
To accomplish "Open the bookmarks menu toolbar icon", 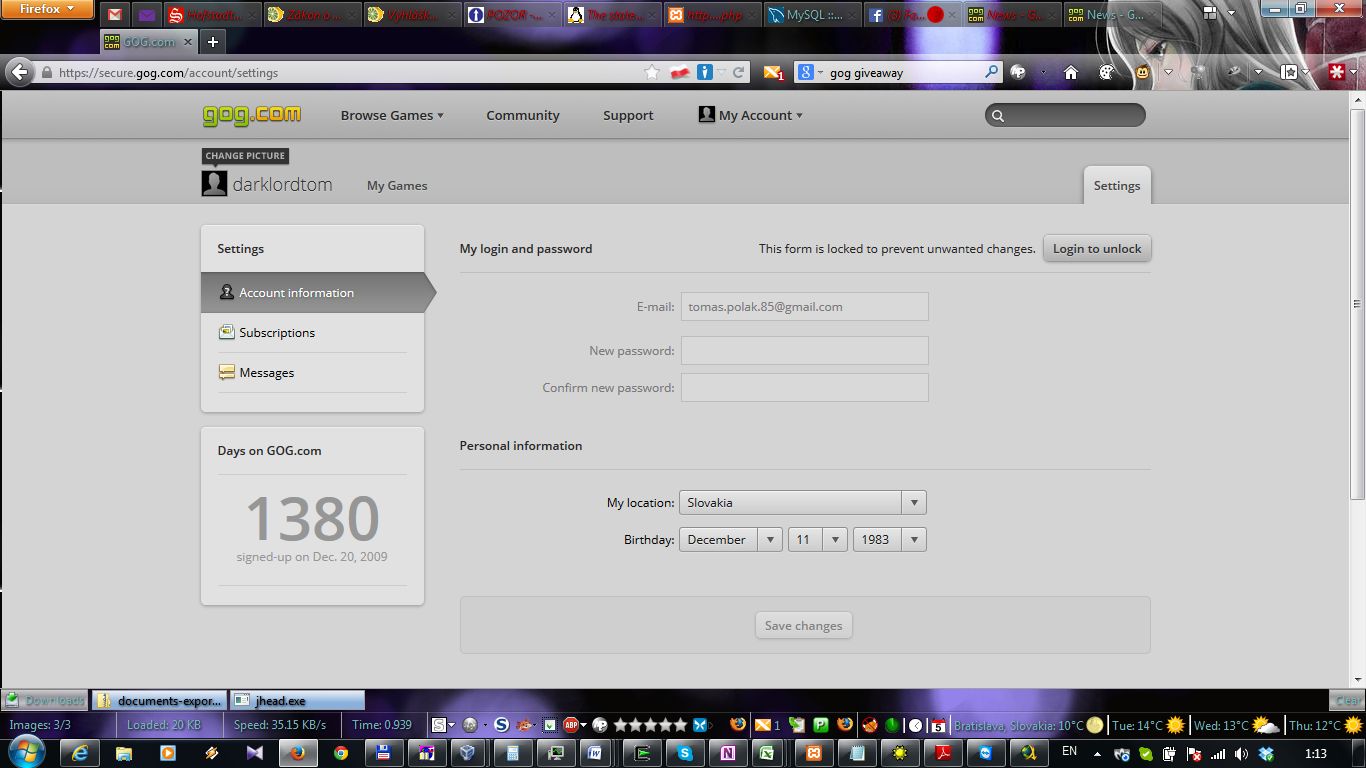I will [x=1289, y=72].
